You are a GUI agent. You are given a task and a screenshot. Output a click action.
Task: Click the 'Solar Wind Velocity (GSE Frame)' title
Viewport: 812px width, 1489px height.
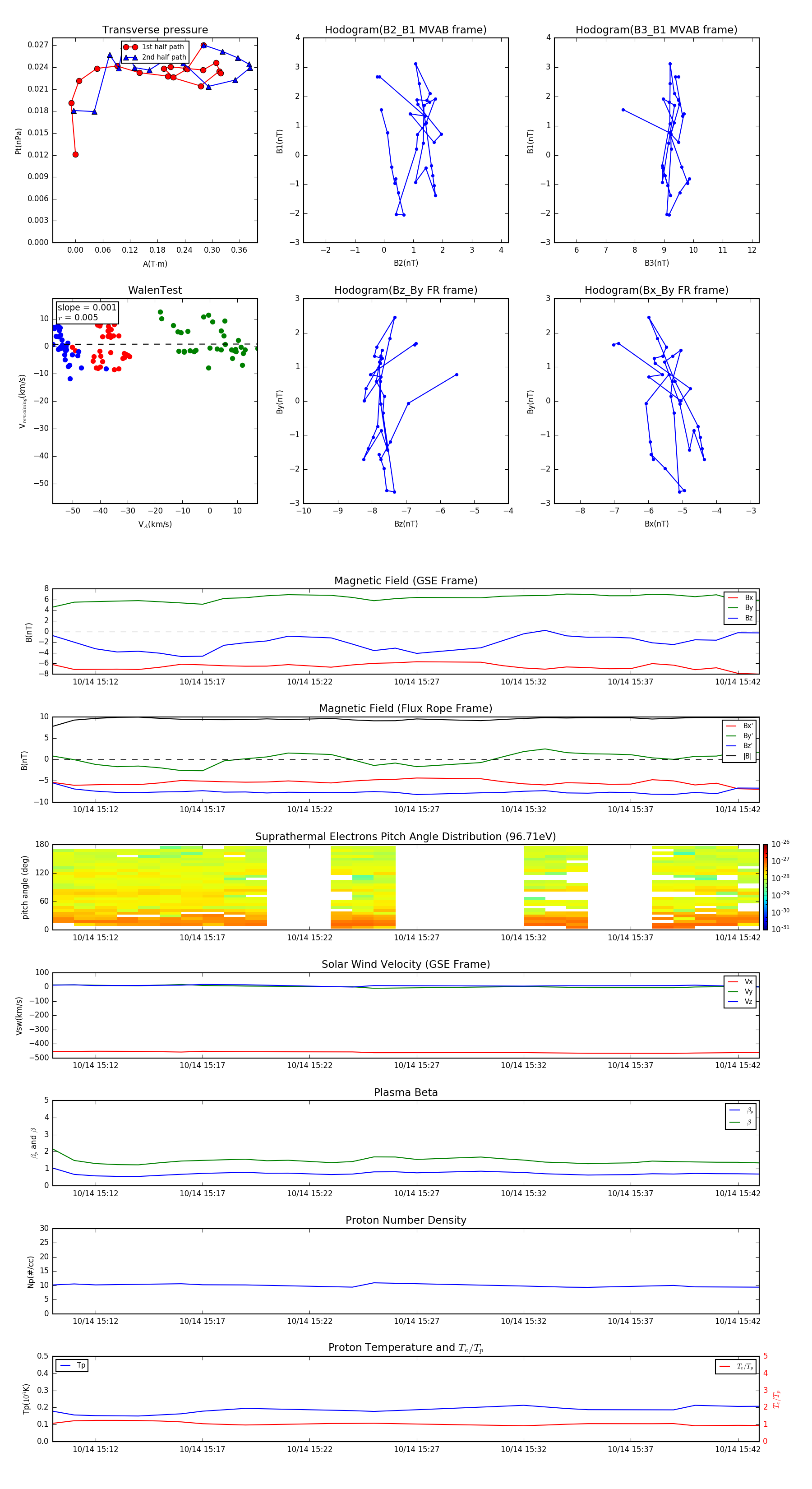click(x=406, y=964)
